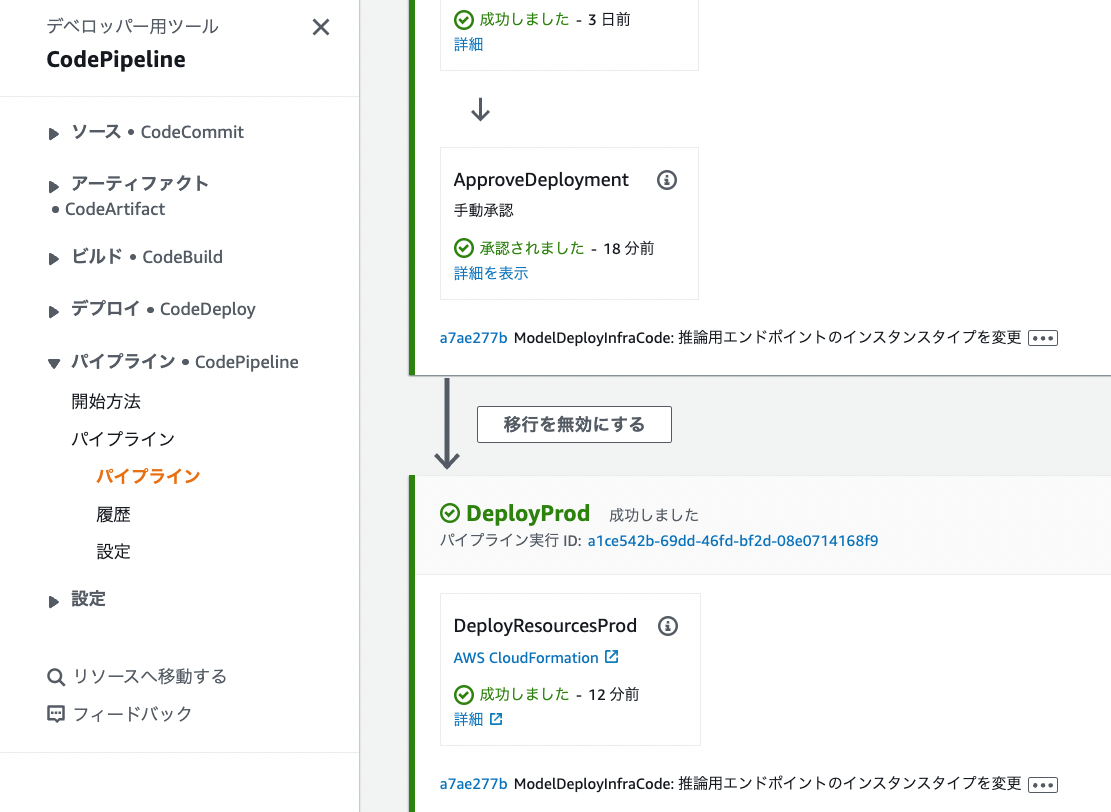The height and width of the screenshot is (812, 1111).
Task: Select 履歴 under the pipeline menu
Action: click(113, 514)
